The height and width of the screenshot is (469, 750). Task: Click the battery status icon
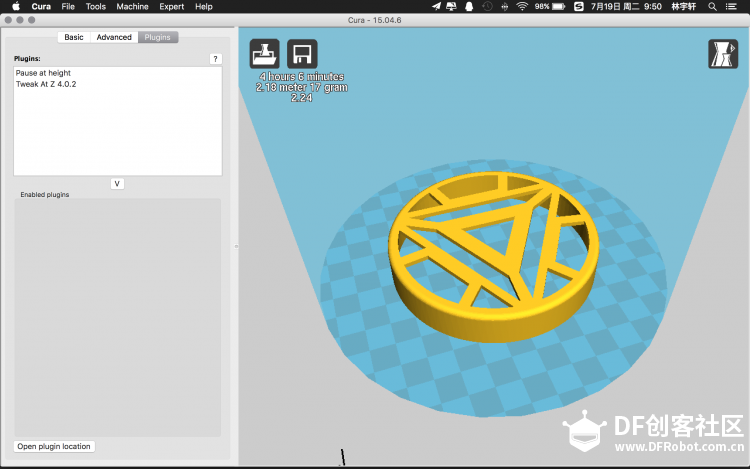[x=558, y=7]
